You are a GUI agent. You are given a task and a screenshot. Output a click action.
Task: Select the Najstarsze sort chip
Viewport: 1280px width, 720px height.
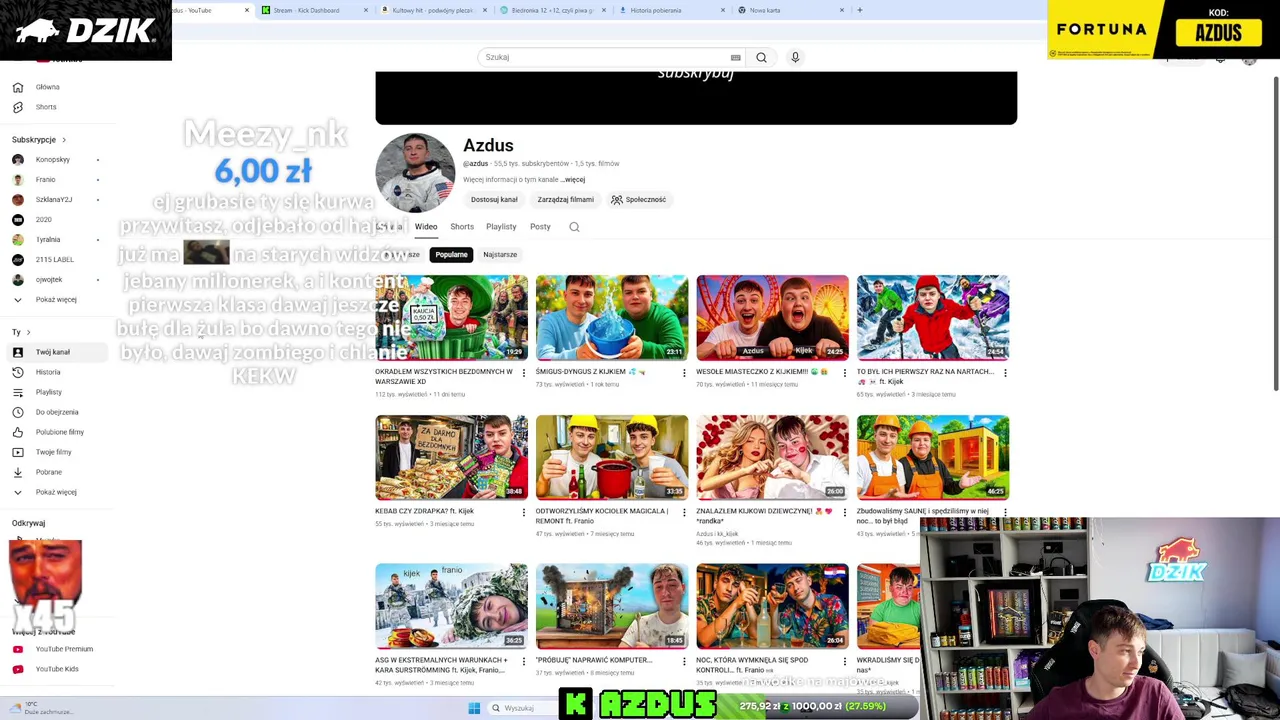point(500,255)
